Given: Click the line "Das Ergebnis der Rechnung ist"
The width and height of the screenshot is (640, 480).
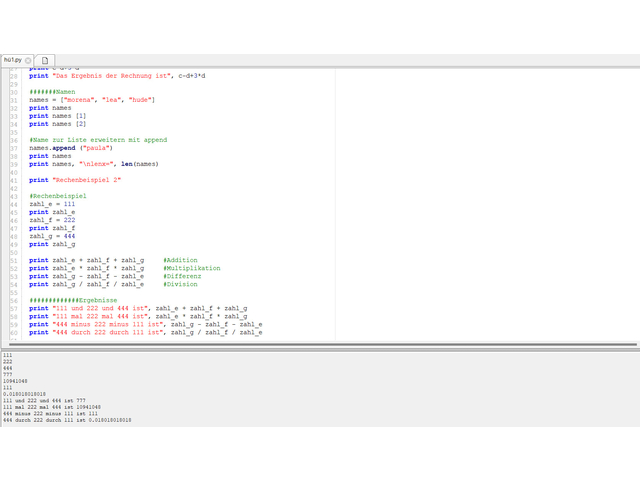Looking at the screenshot, I should (x=117, y=76).
